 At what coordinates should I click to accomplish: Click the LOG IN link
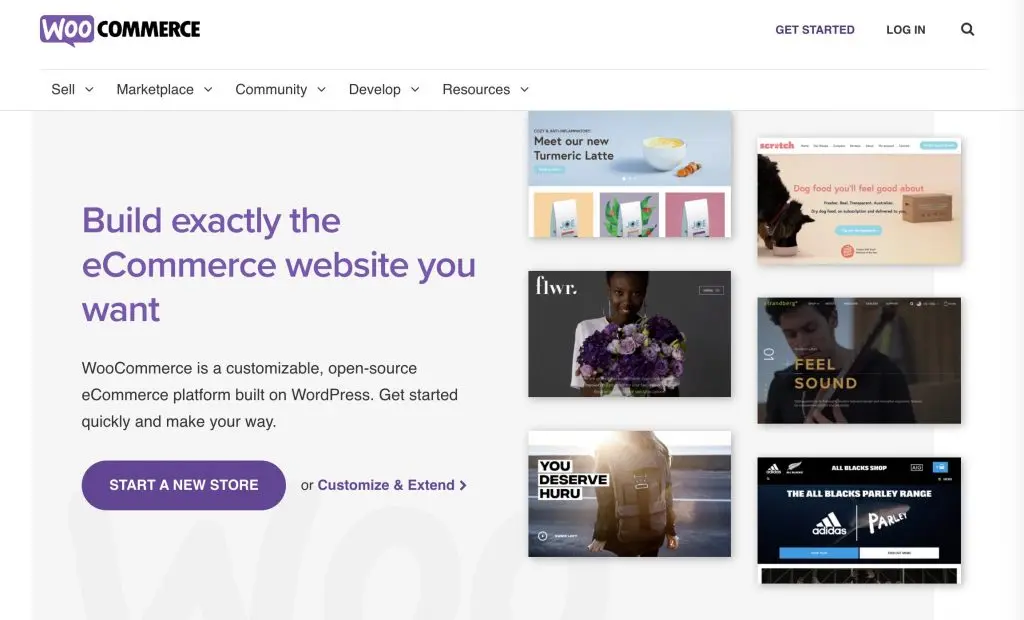[x=905, y=30]
